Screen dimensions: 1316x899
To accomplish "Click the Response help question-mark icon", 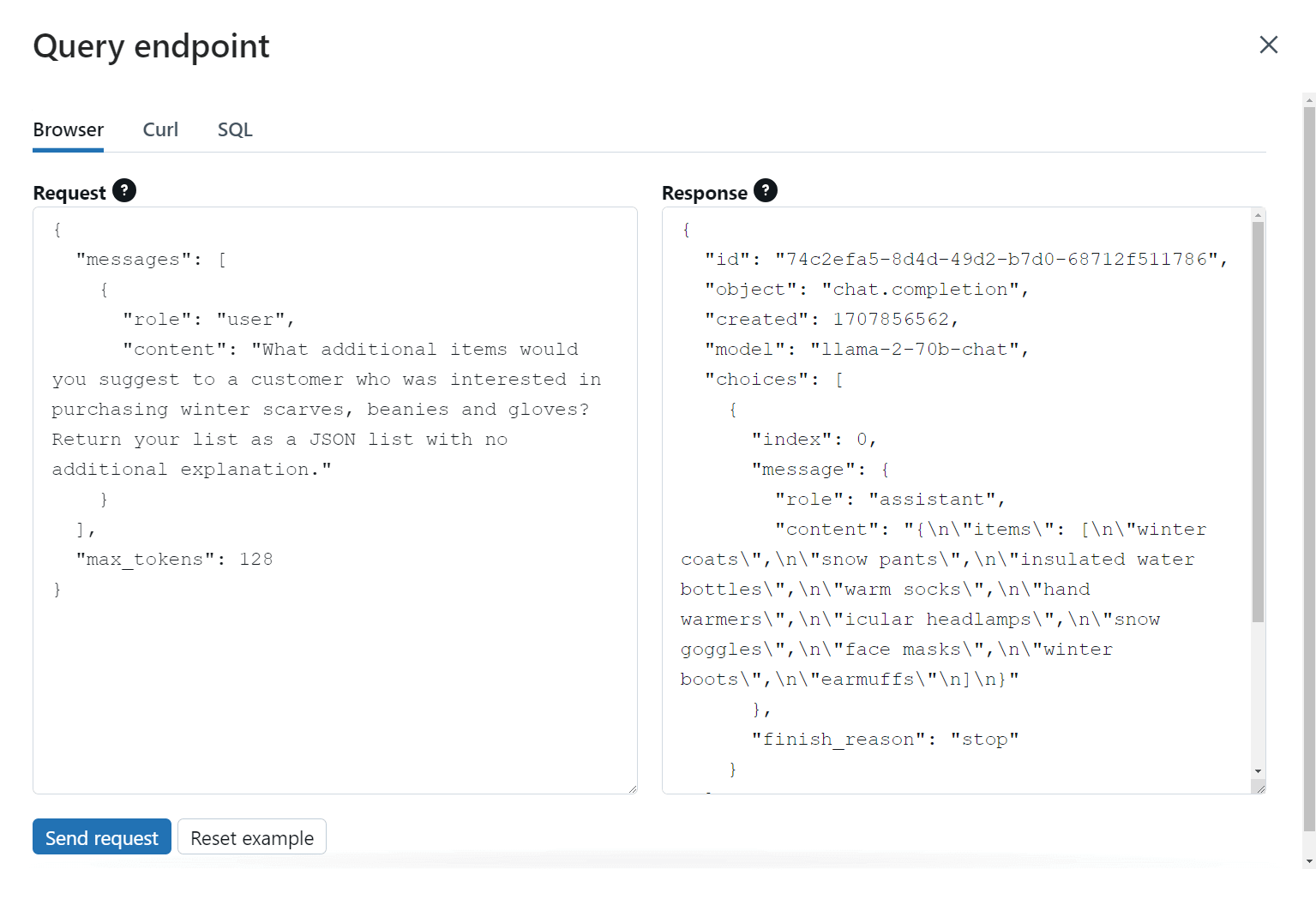I will 766,190.
